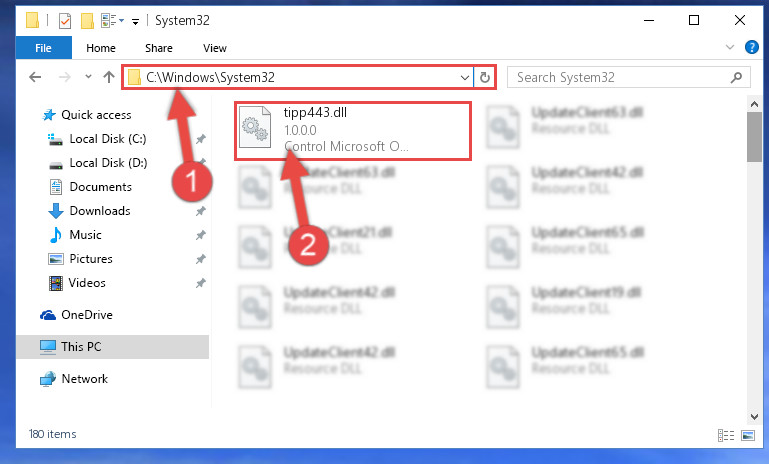Click the Back navigation arrow

pos(35,77)
